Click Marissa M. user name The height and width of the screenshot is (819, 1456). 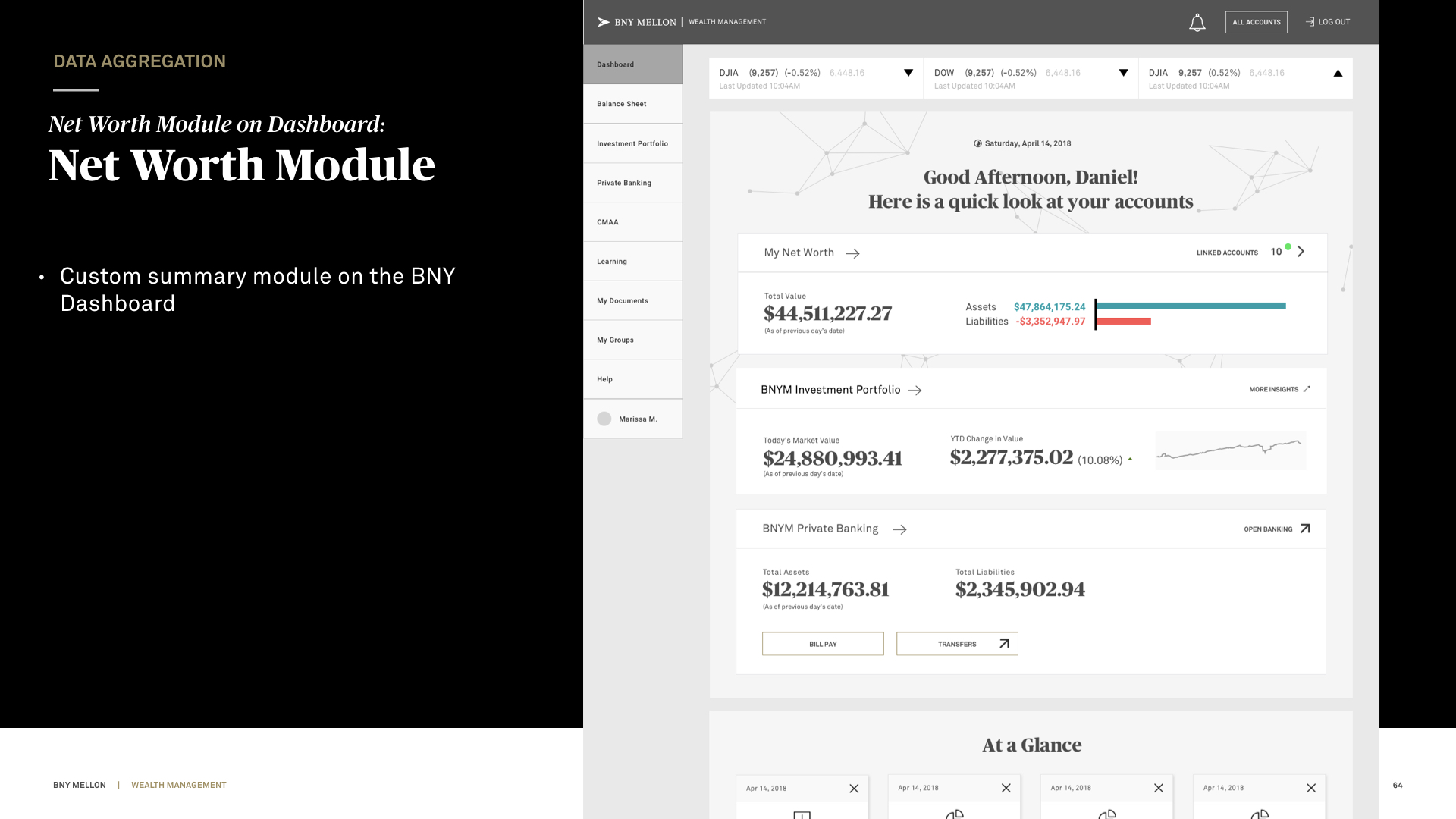click(638, 419)
